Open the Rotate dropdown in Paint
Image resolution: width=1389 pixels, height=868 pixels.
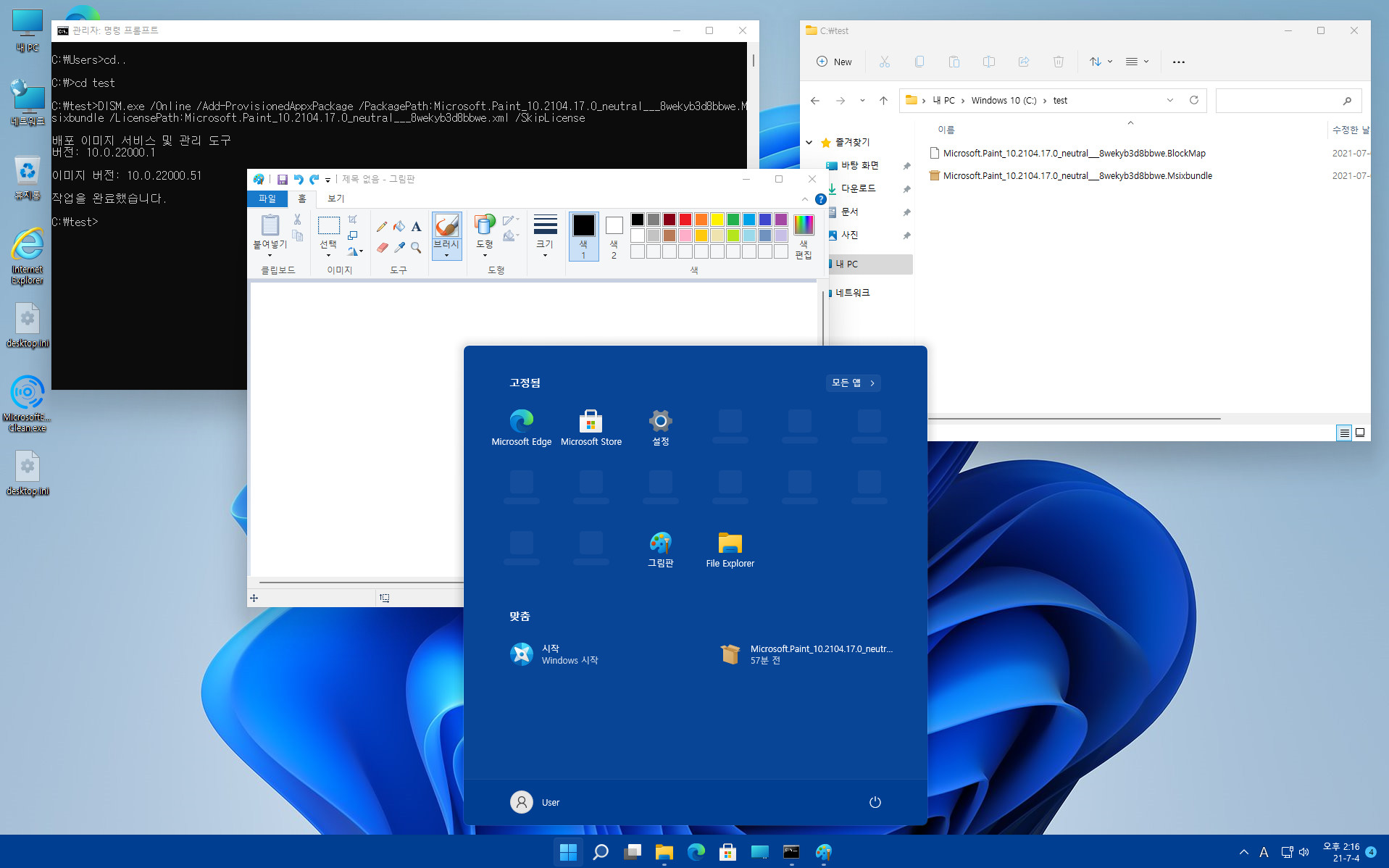pos(355,251)
